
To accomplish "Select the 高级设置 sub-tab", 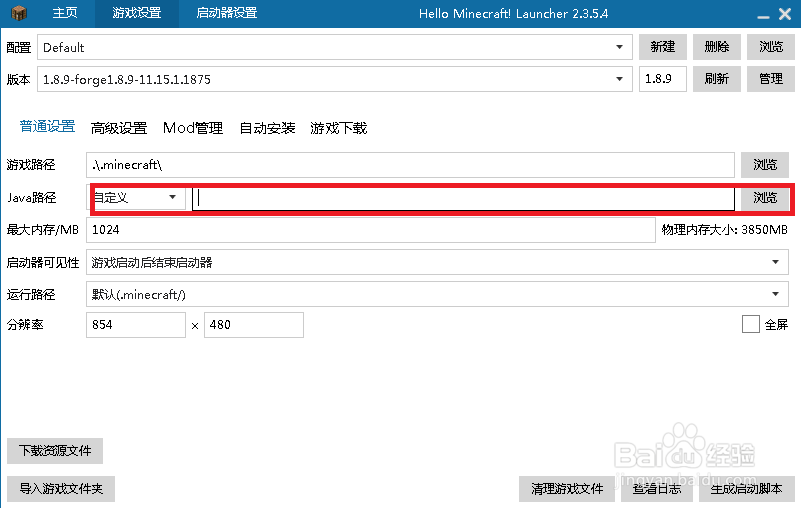I will point(119,128).
